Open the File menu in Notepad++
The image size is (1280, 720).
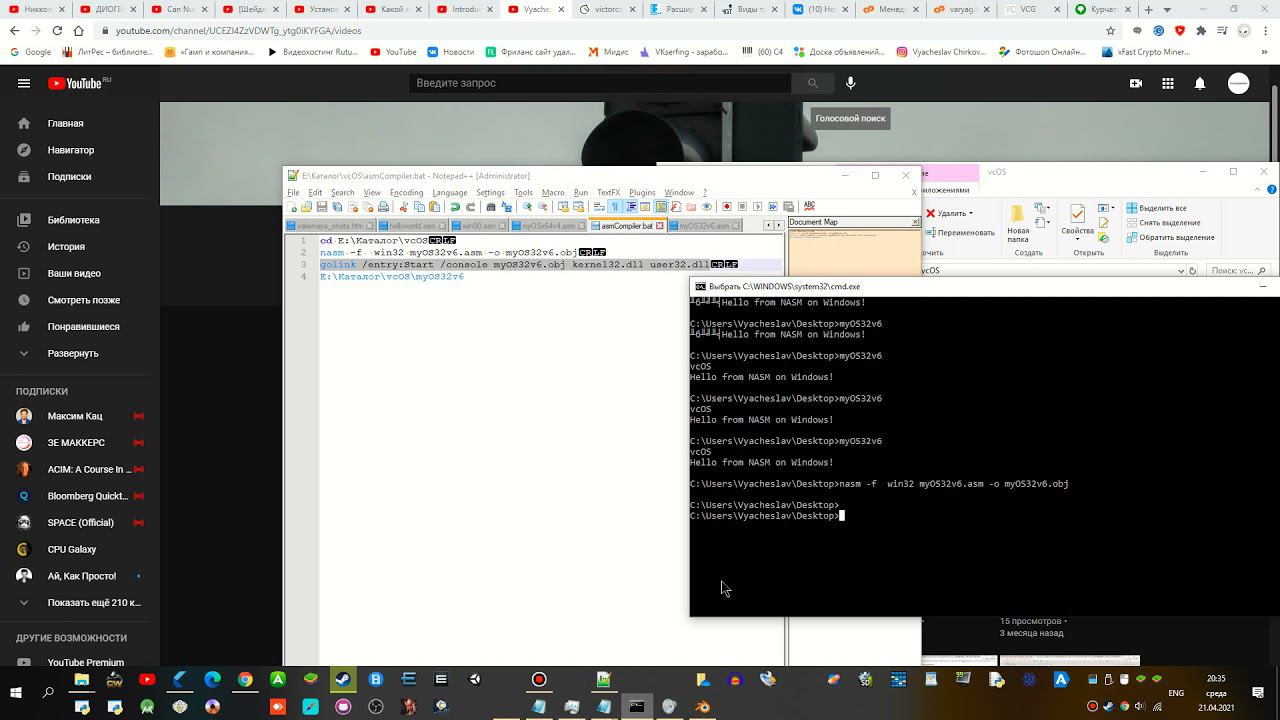293,192
